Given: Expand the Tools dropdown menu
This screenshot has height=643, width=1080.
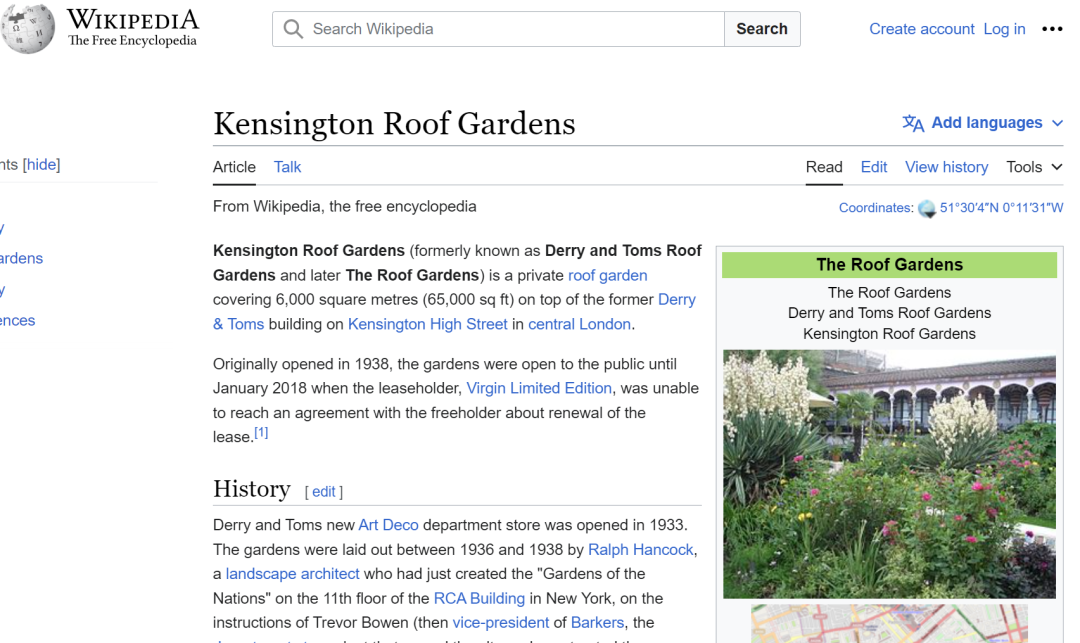Looking at the screenshot, I should point(1034,167).
